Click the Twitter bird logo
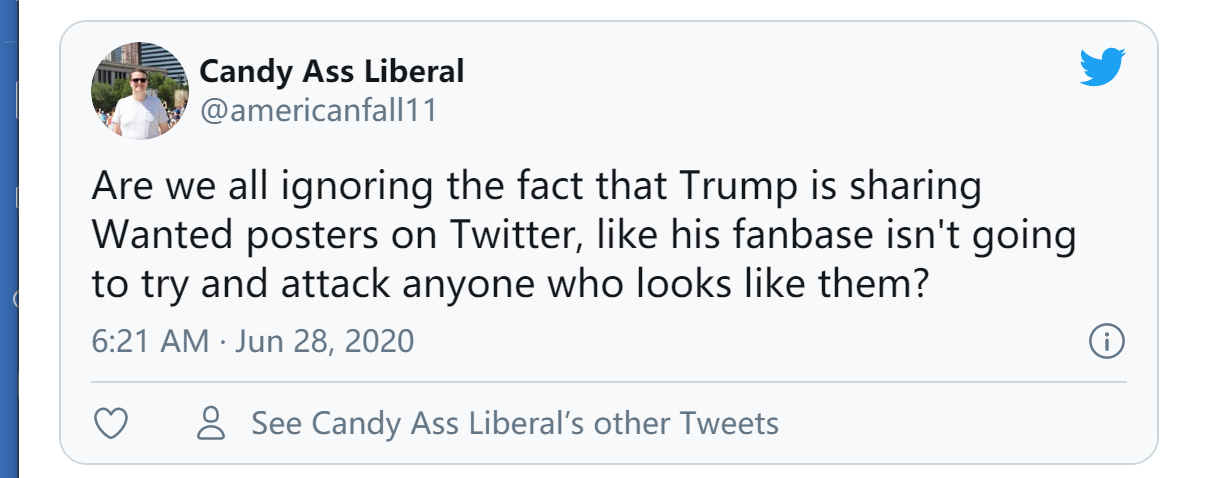The height and width of the screenshot is (478, 1231). 1102,68
